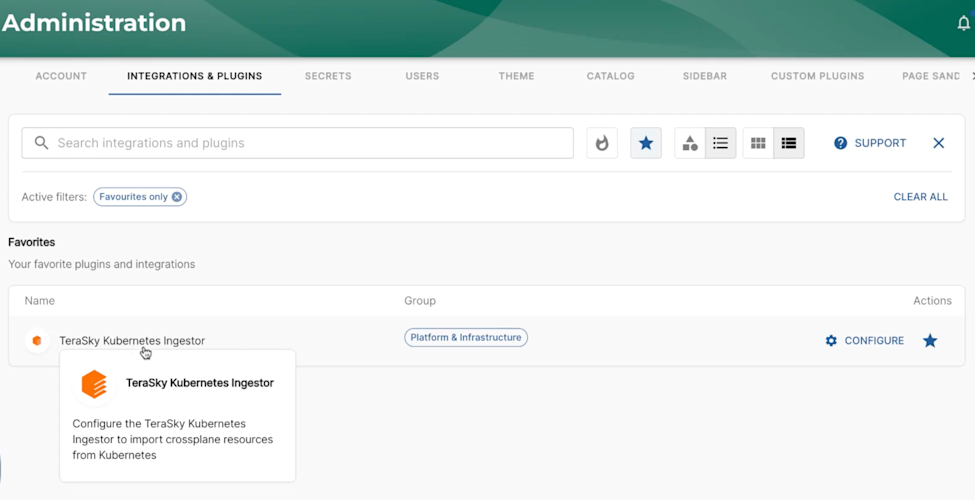This screenshot has width=975, height=500.
Task: Click the TeraSky Kubernetes Ingestor row name
Action: (132, 341)
